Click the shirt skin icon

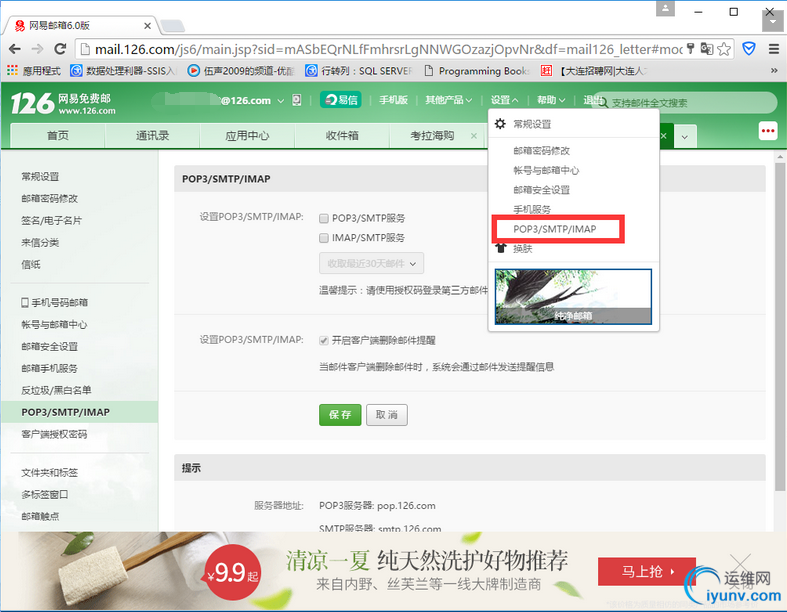500,248
